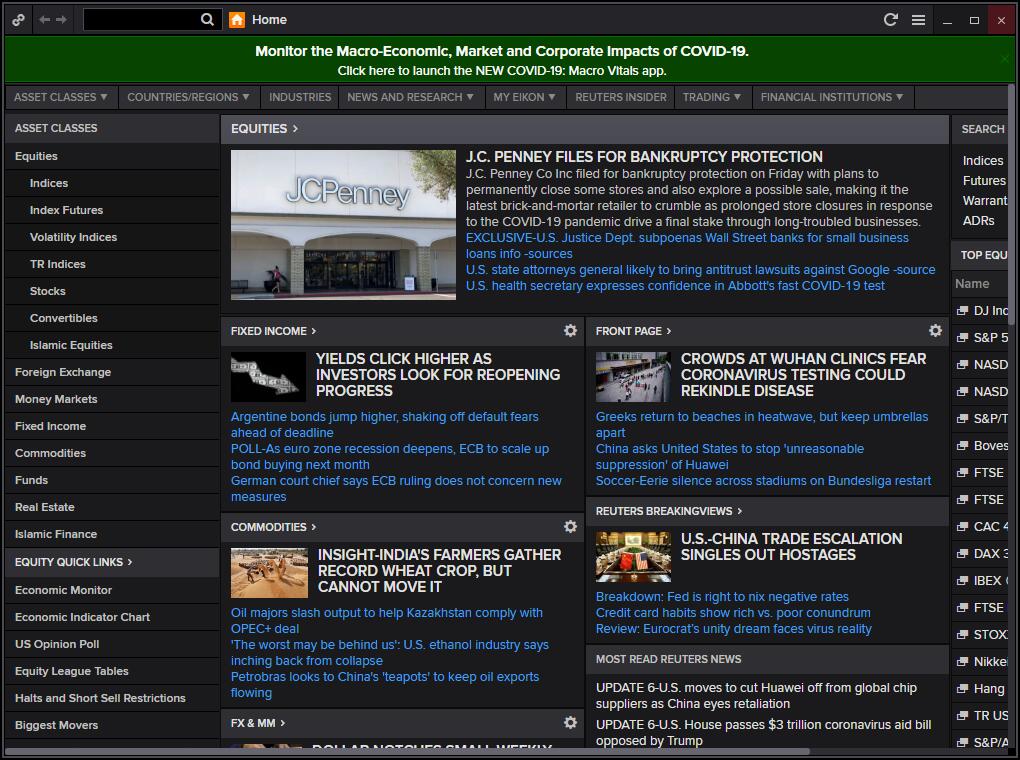The width and height of the screenshot is (1020, 760).
Task: Open Argentine bonds jump higher story
Action: [x=384, y=425]
